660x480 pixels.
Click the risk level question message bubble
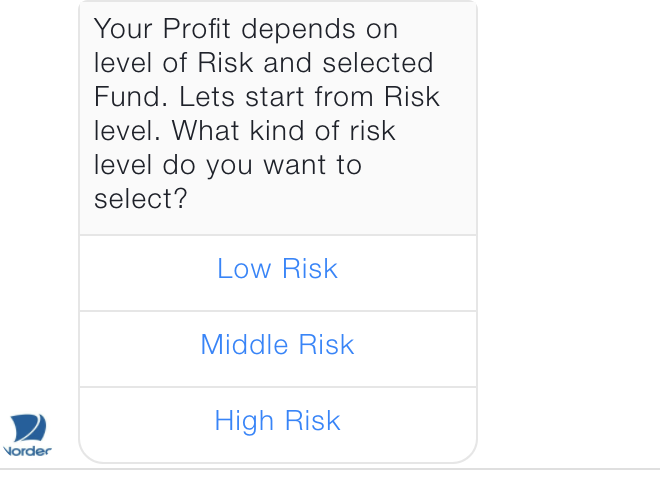(277, 115)
